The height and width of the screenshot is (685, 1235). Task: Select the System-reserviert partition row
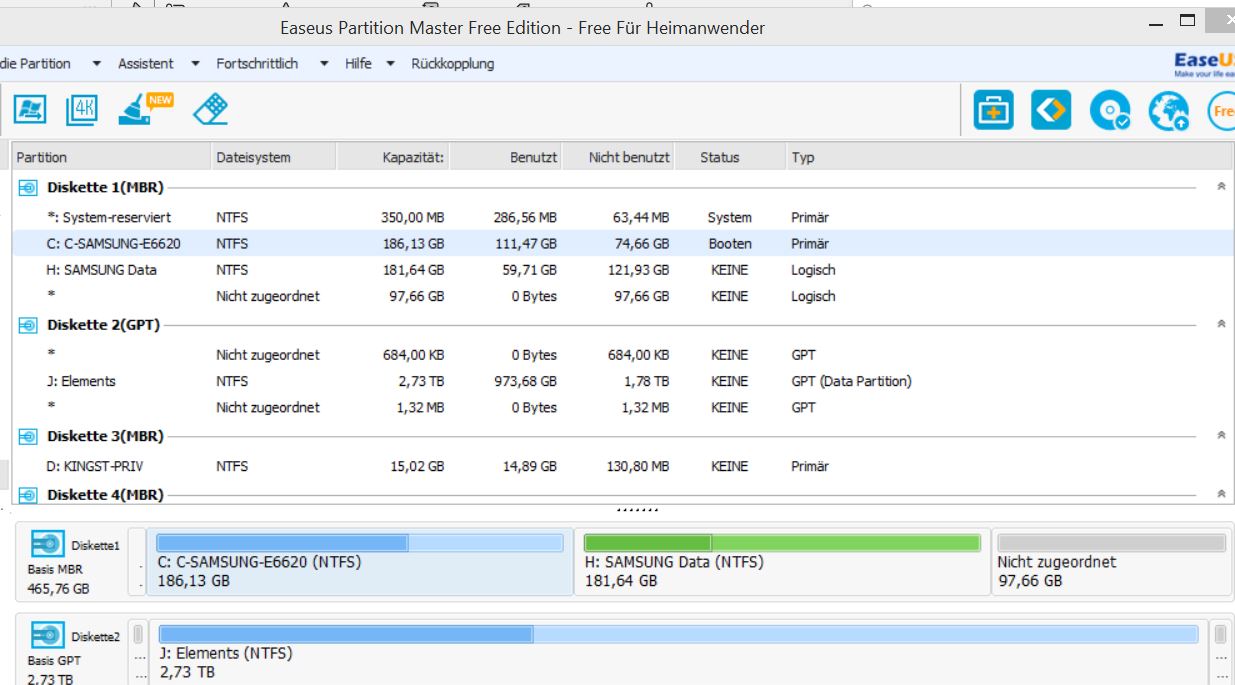click(622, 217)
